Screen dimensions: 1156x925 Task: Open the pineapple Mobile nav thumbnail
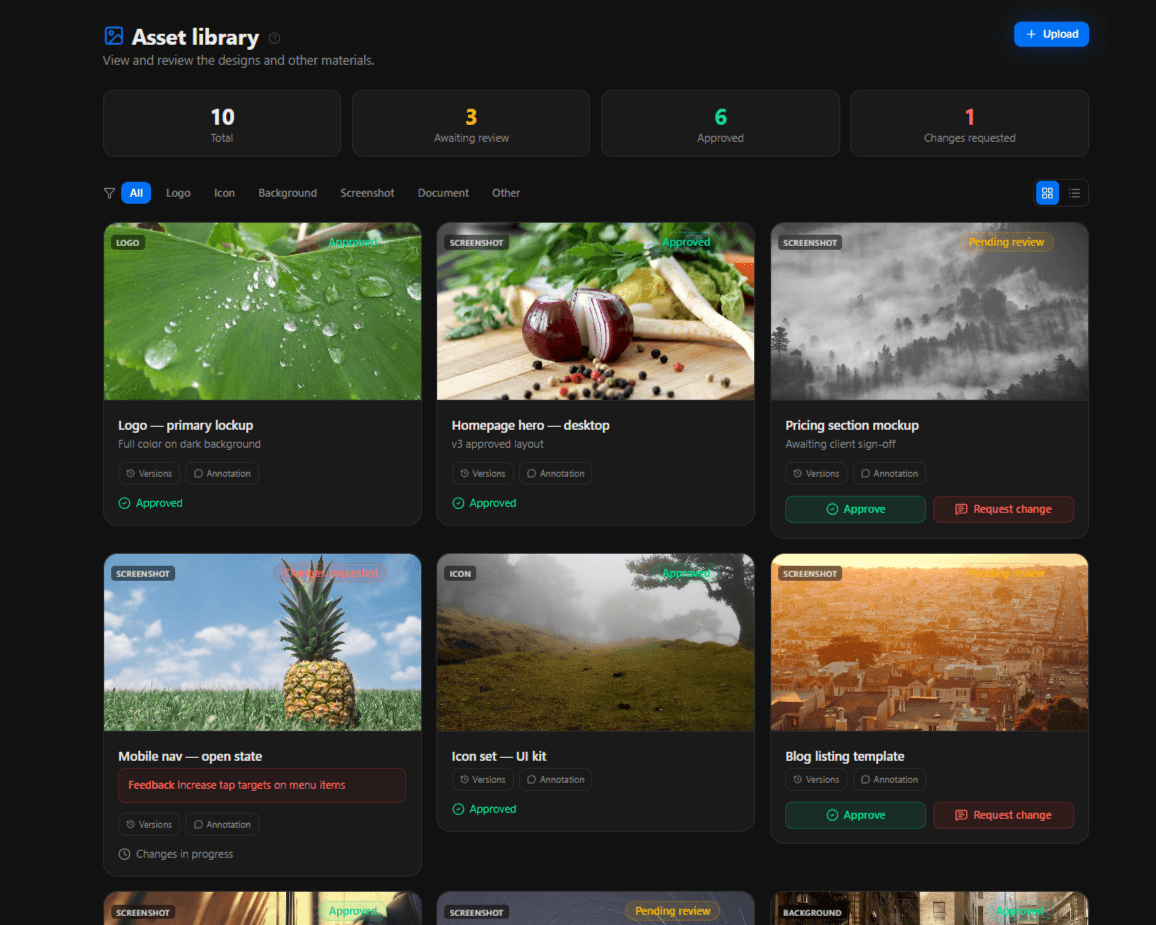[x=262, y=643]
